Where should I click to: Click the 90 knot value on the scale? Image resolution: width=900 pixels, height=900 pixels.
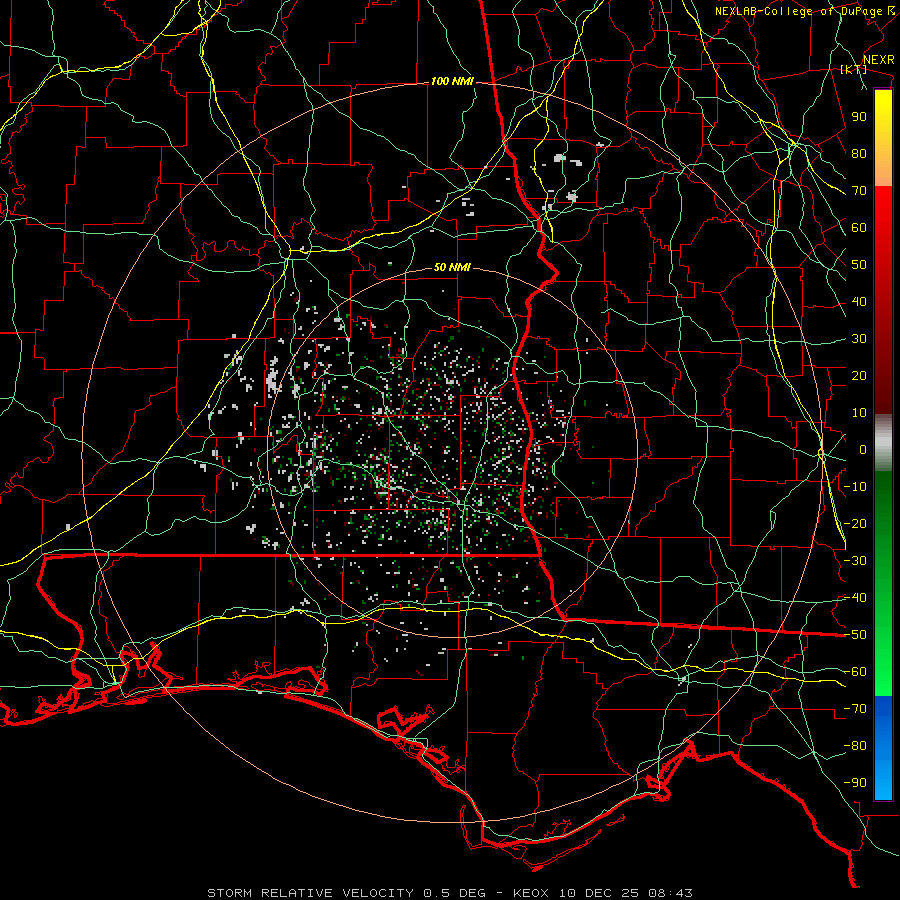[859, 117]
